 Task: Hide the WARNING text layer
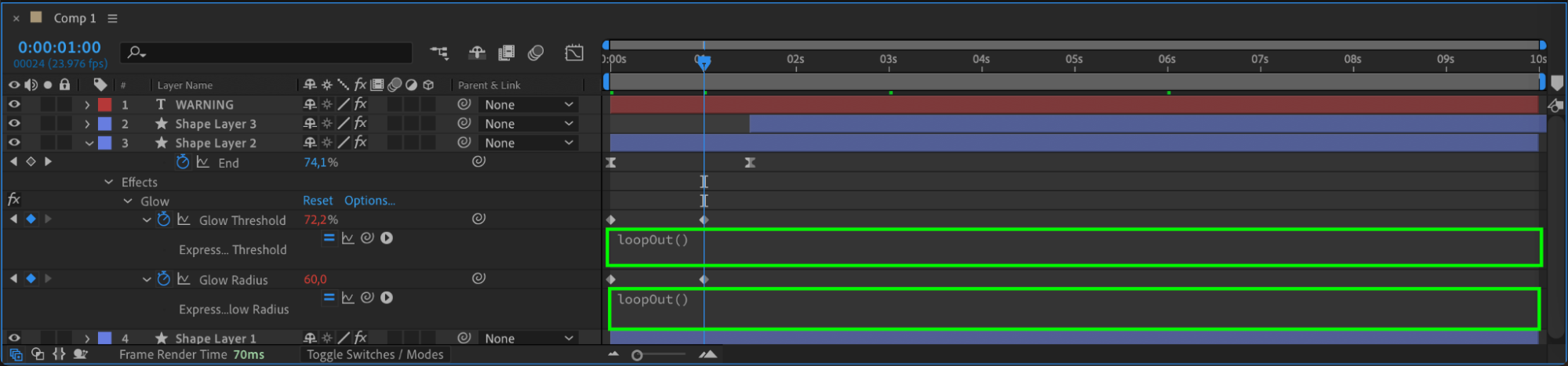[14, 104]
